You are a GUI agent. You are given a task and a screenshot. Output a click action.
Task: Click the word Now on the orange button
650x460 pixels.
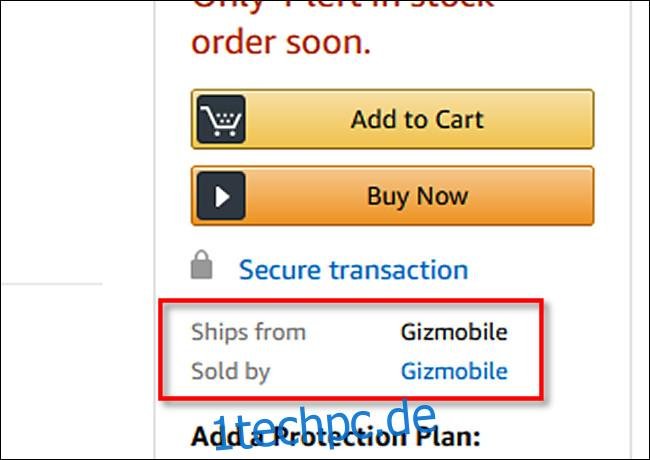click(x=443, y=196)
